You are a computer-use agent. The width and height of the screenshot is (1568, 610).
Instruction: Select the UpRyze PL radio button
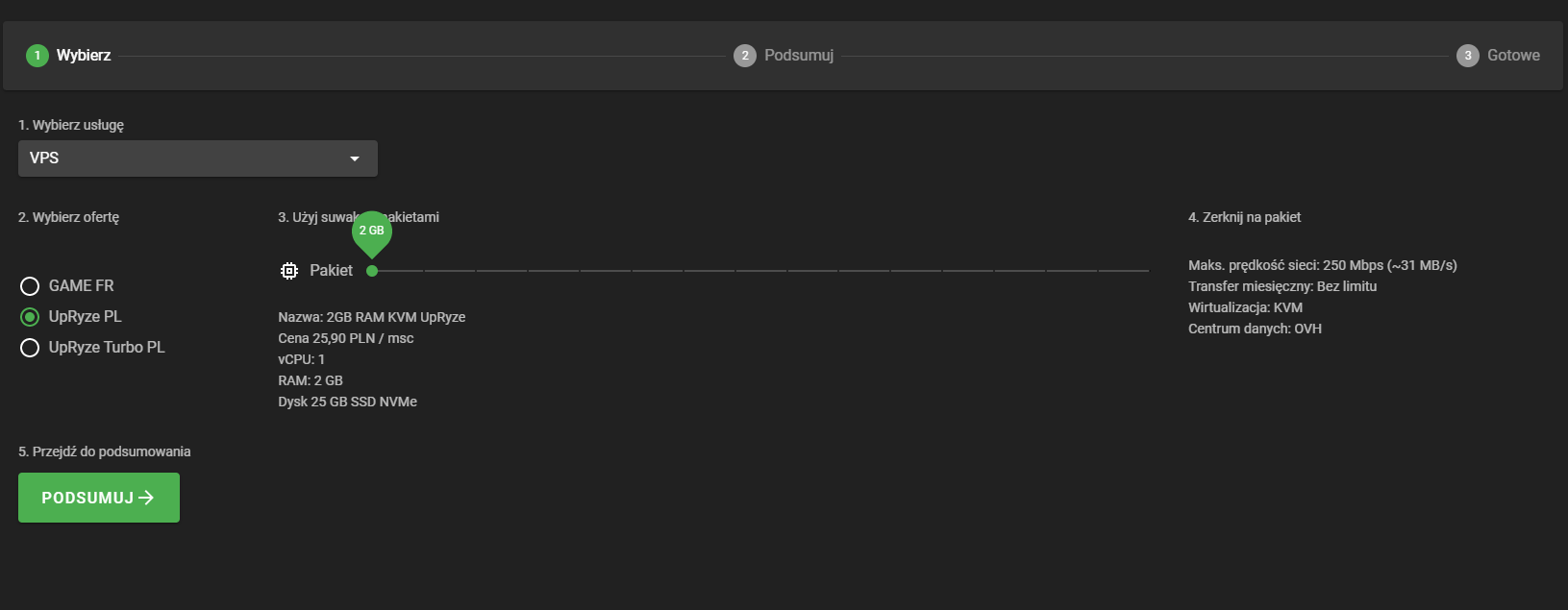(x=30, y=317)
